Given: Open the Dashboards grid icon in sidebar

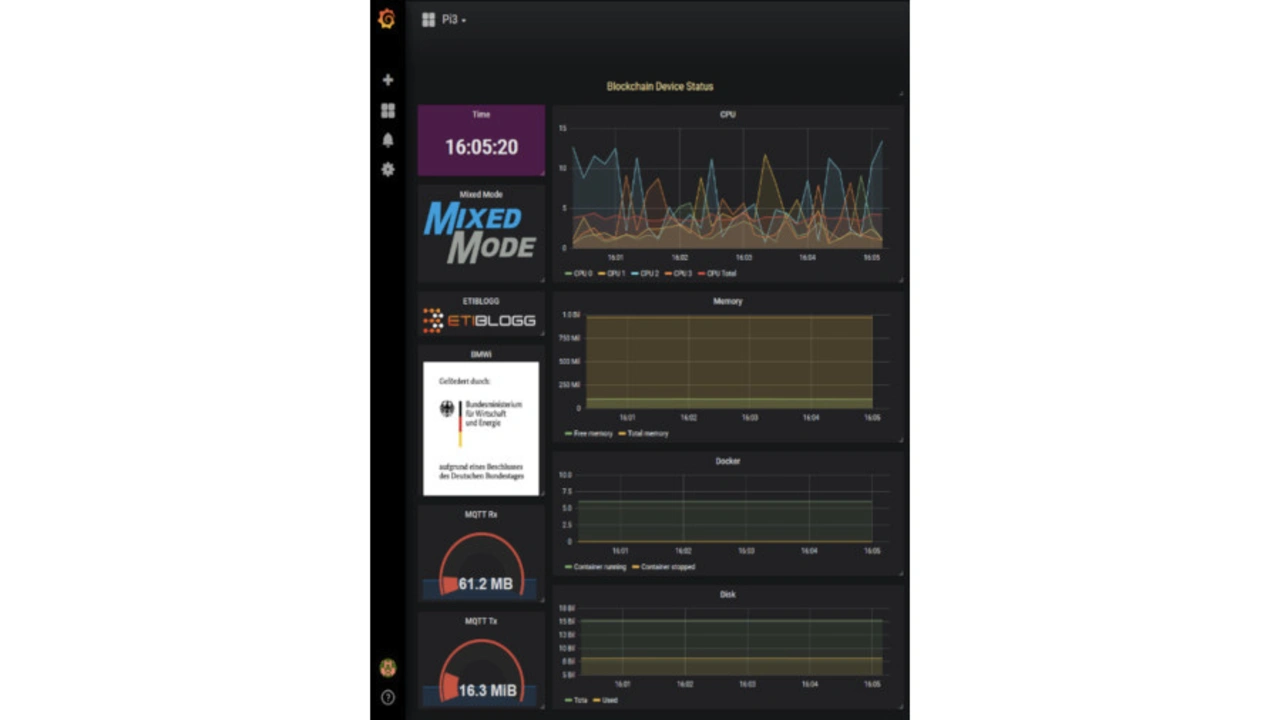Looking at the screenshot, I should point(388,110).
